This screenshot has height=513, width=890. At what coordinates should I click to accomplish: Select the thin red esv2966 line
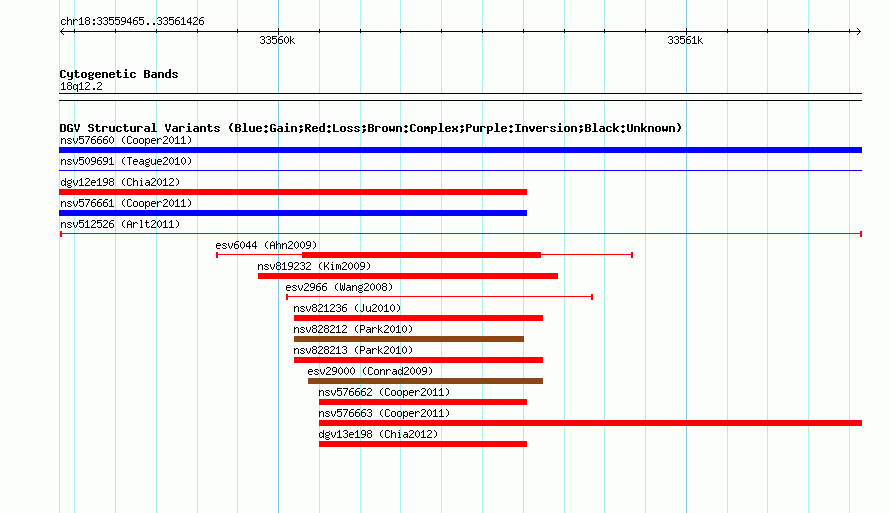pyautogui.click(x=439, y=297)
